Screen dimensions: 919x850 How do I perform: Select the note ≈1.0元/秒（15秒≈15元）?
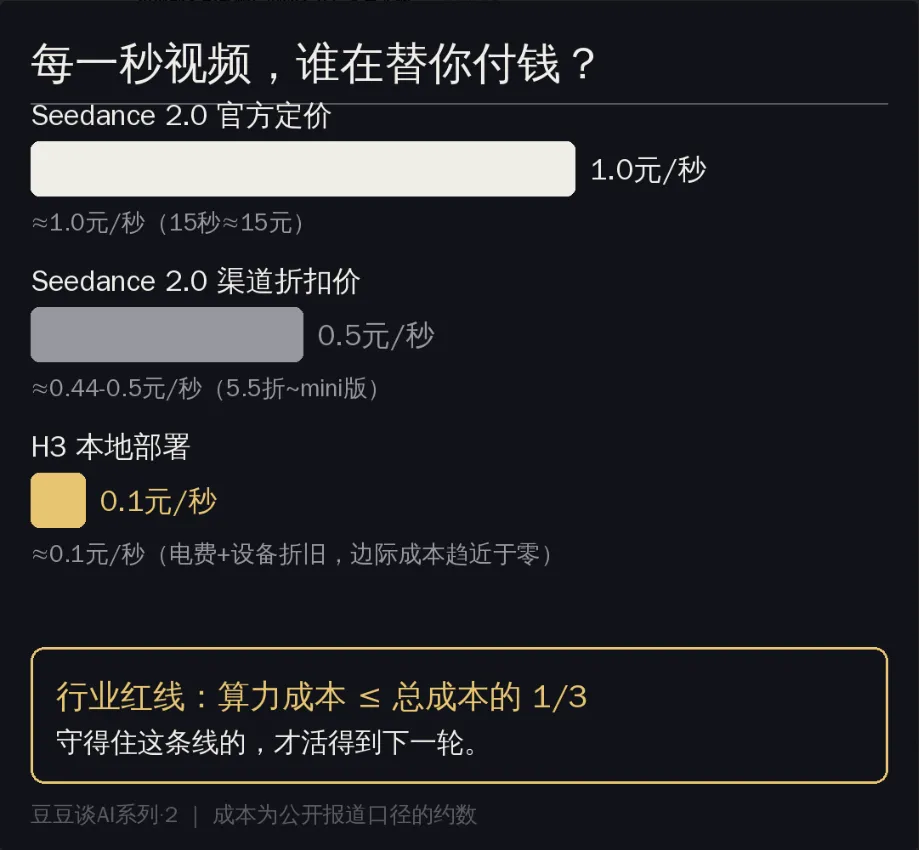click(168, 223)
